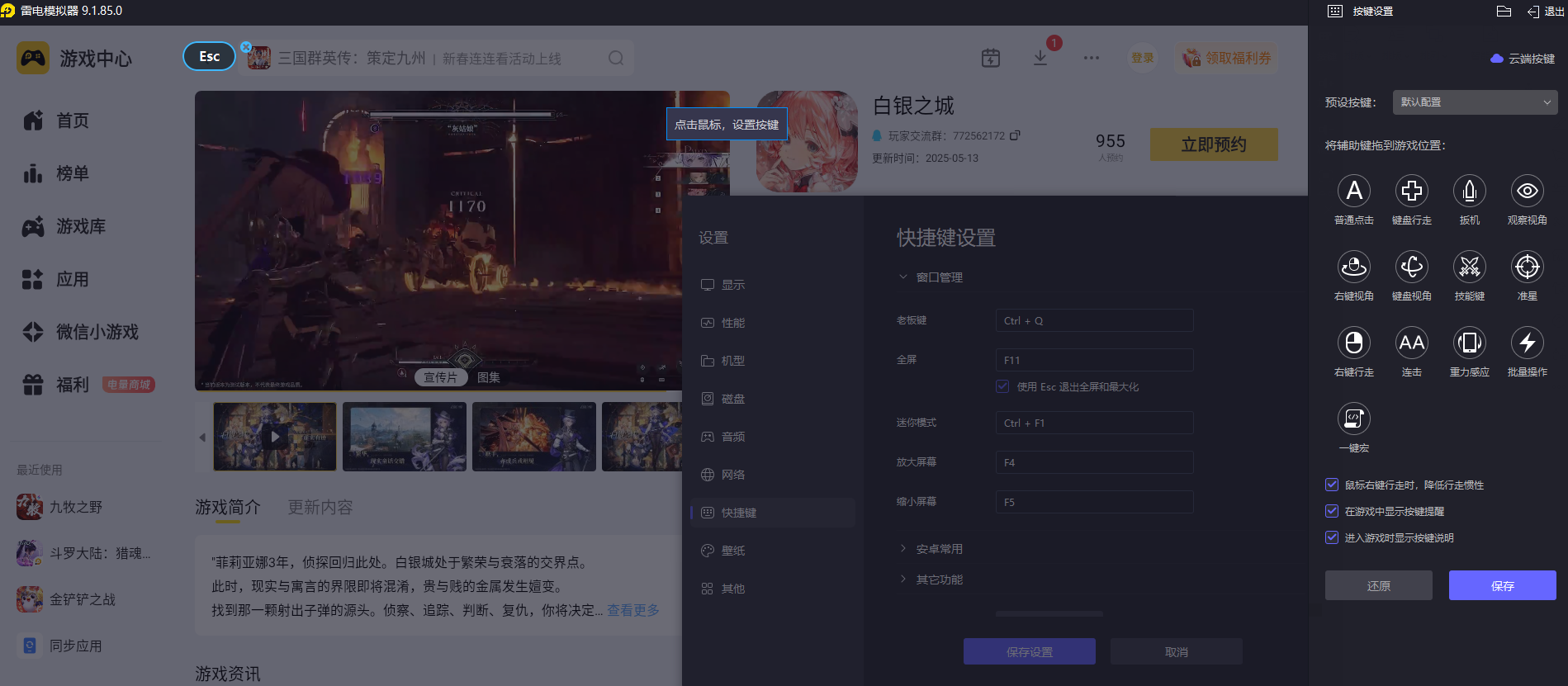Click the 放大屏幕 F4 shortcut field

1095,462
